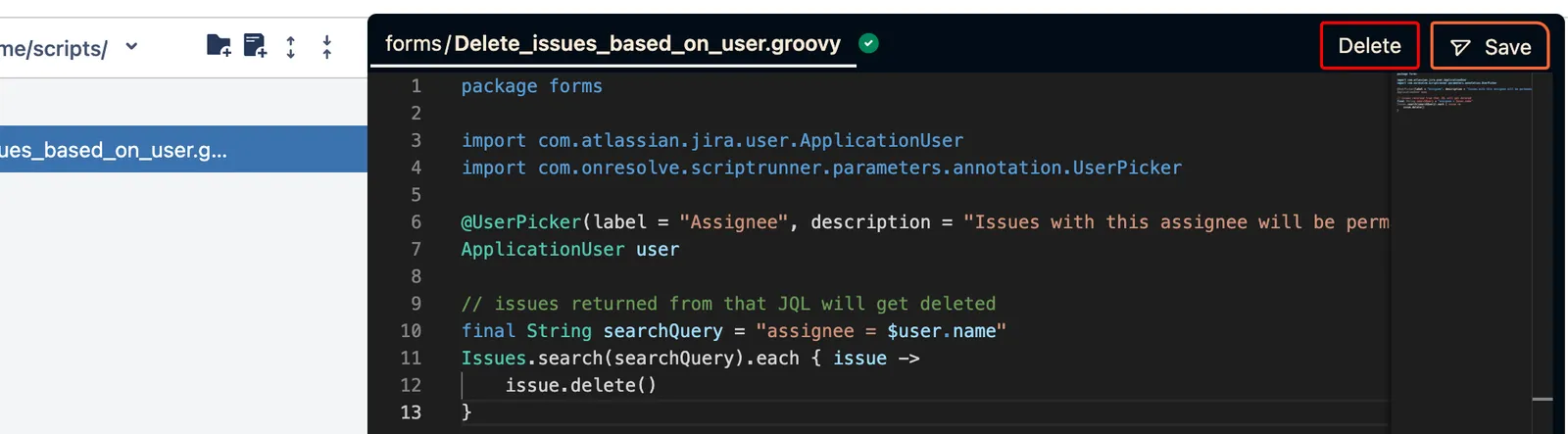Click the 'me/scripts/' path label
The image size is (1568, 434).
(x=54, y=48)
